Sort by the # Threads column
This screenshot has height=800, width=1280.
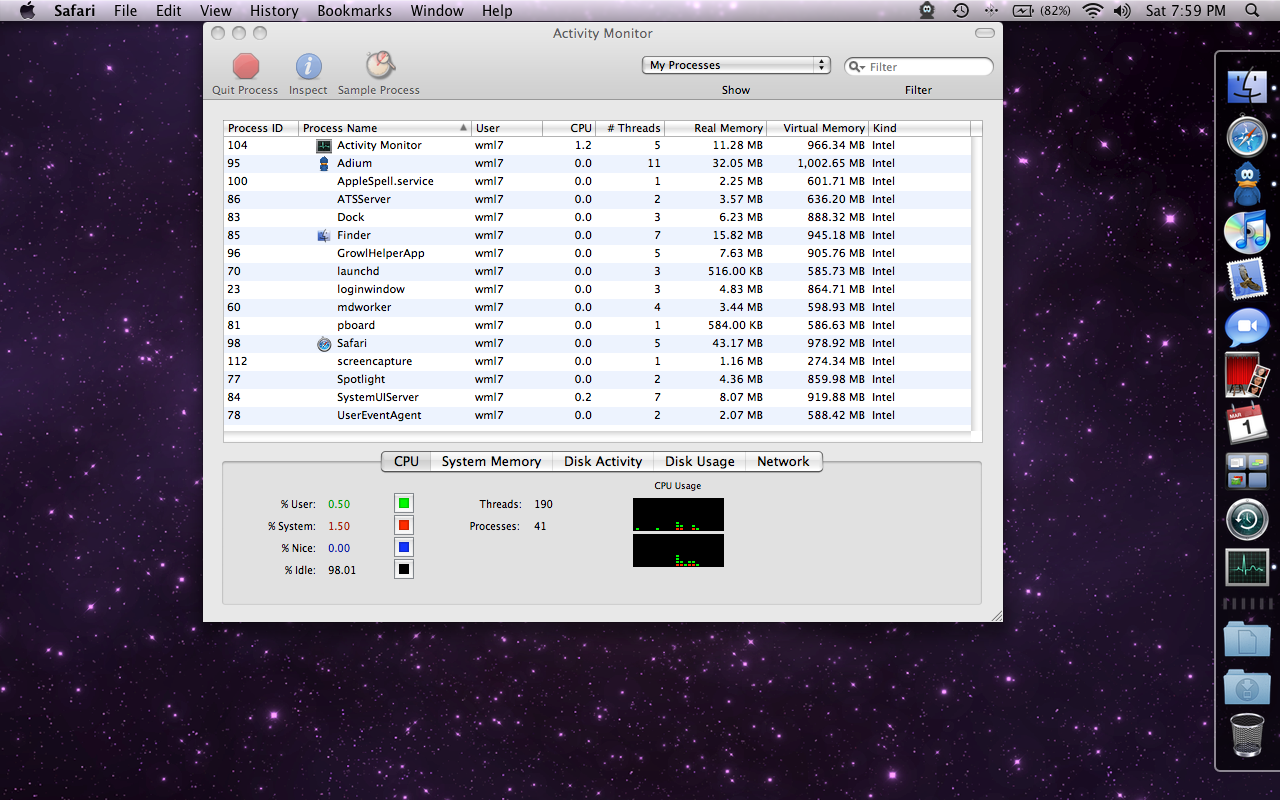tap(630, 128)
